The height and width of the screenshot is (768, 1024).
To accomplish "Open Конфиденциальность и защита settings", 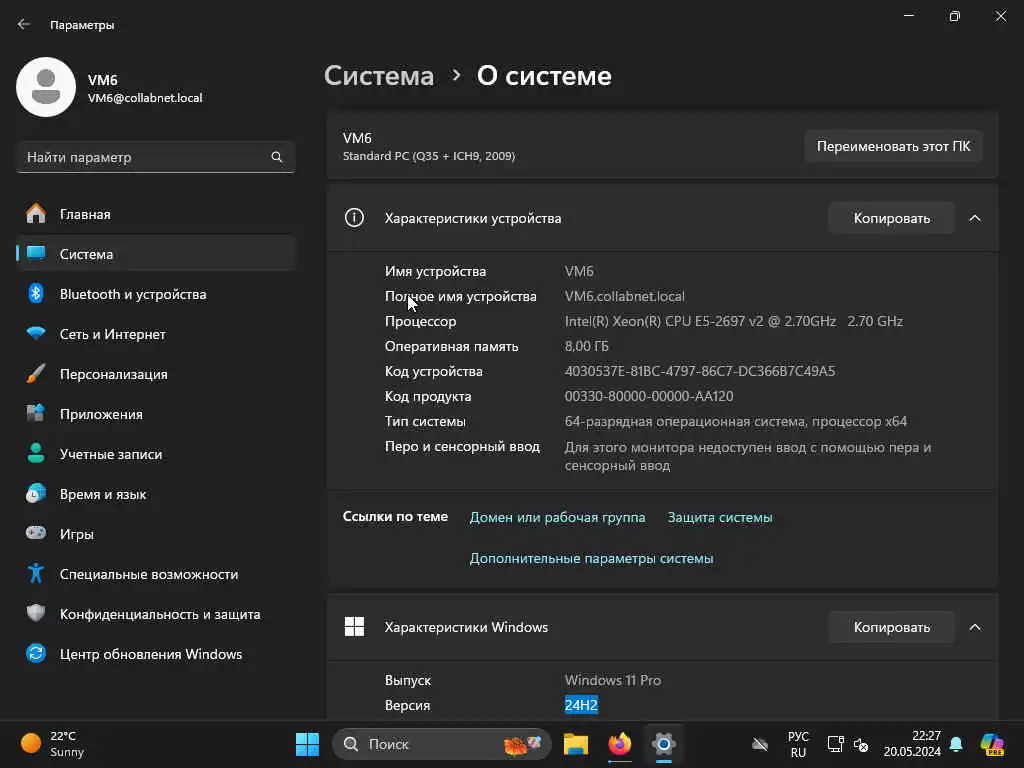I will [155, 614].
